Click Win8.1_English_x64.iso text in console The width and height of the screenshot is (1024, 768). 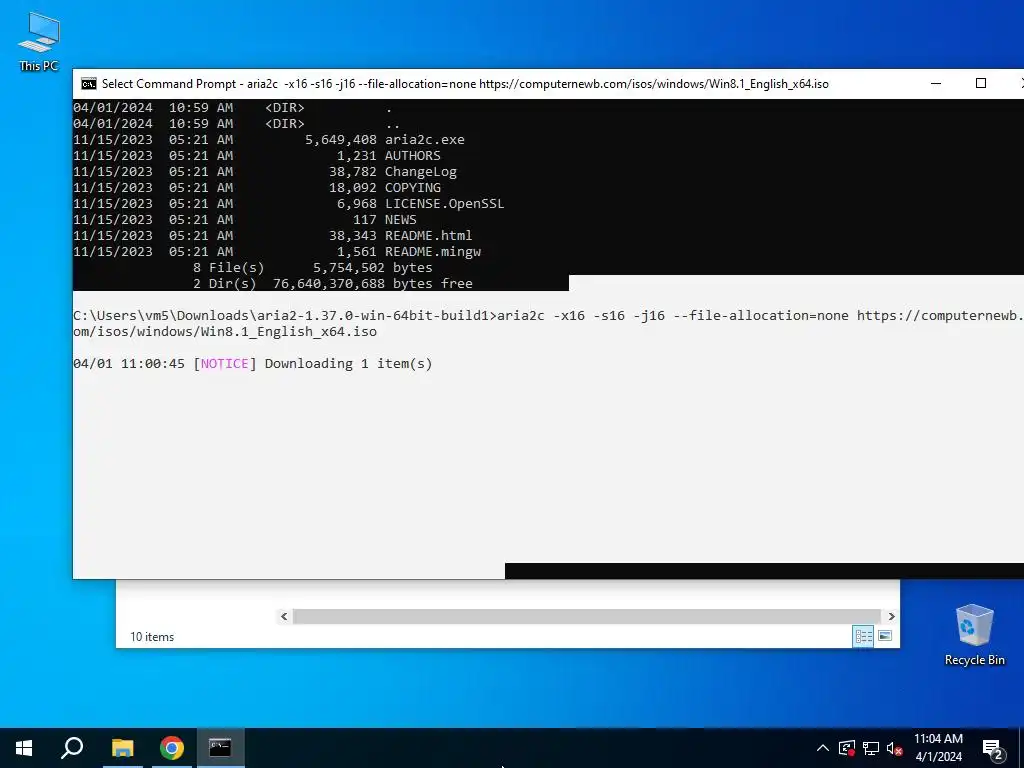(x=288, y=332)
